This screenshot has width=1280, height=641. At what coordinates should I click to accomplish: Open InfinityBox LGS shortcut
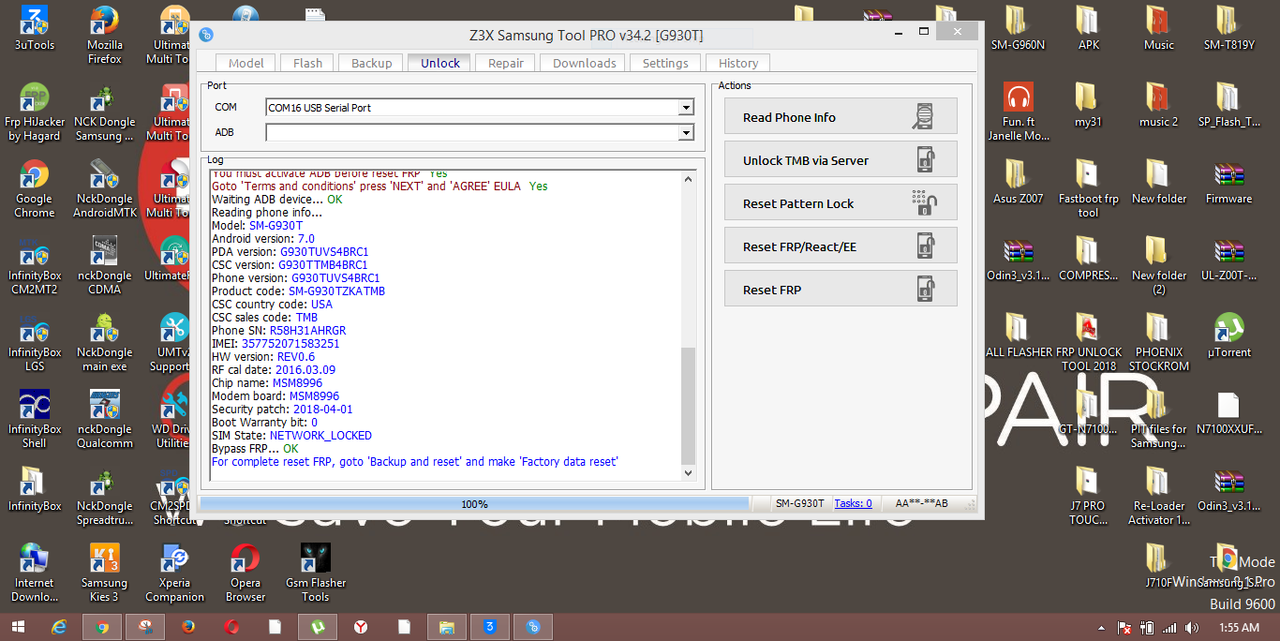pos(35,343)
